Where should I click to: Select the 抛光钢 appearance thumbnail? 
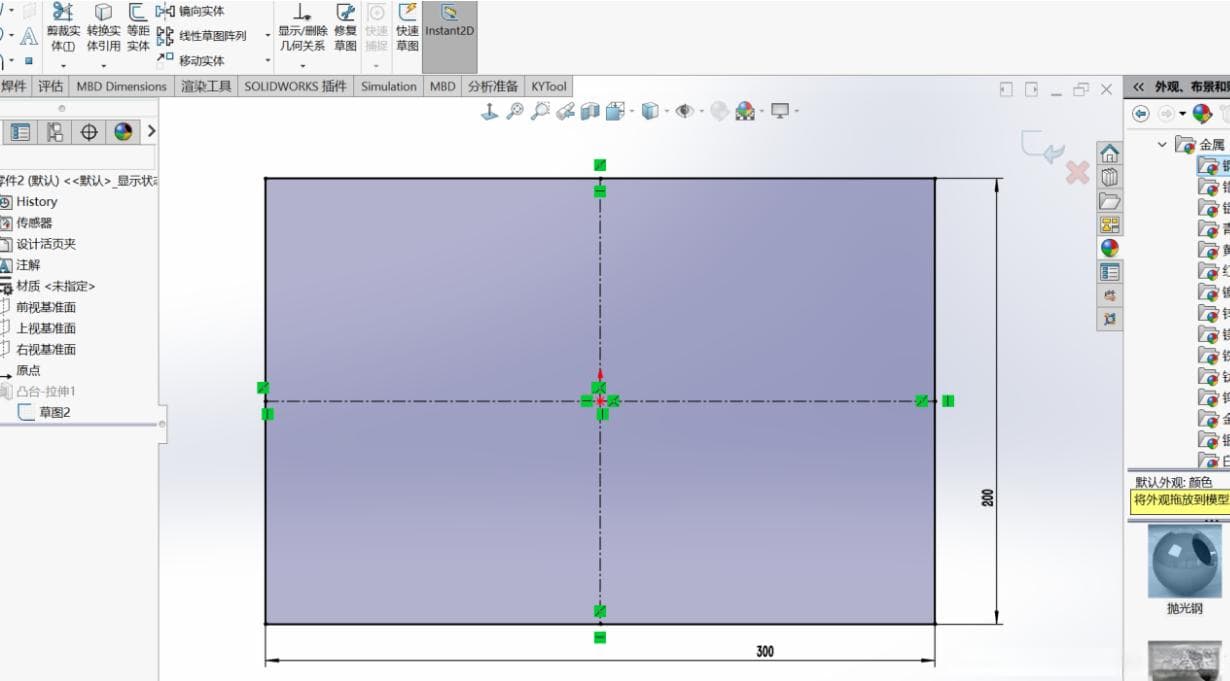tap(1185, 560)
